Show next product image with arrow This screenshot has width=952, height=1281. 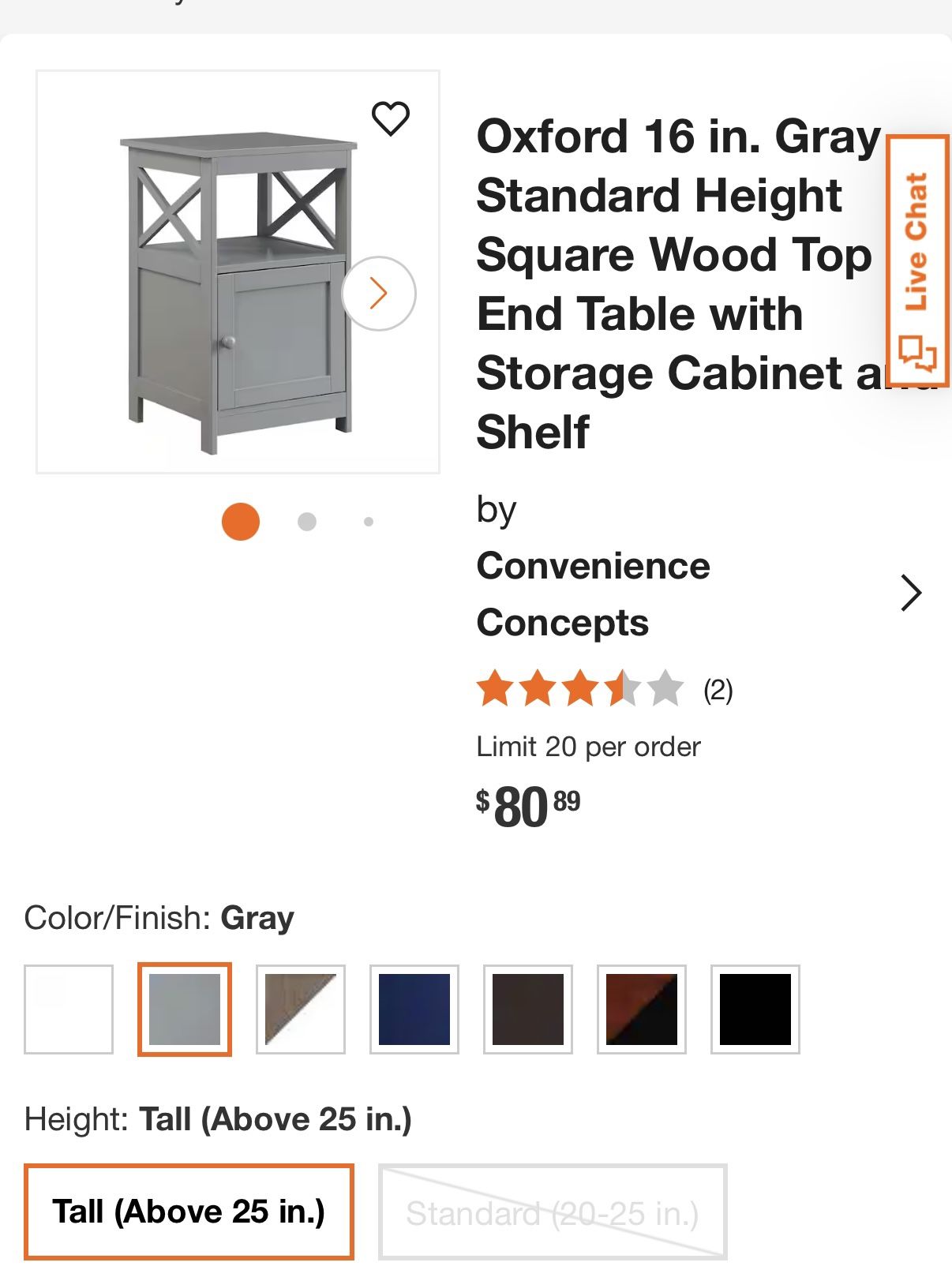point(379,293)
